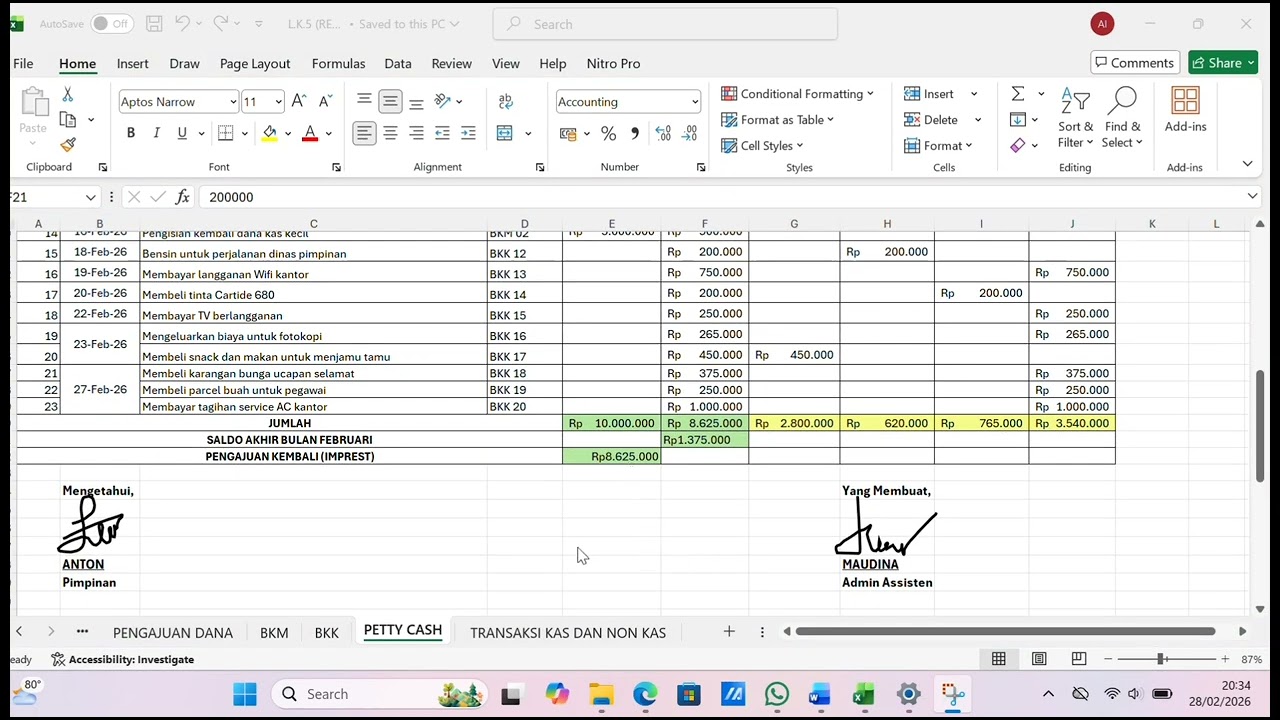Click the green Share button
Viewport: 1280px width, 720px height.
click(1223, 63)
